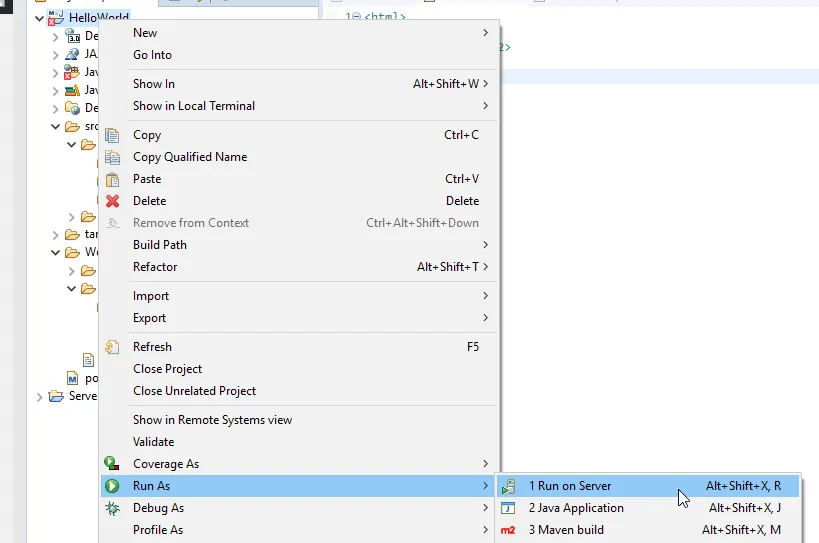819x543 pixels.
Task: Click the m2 Maven build icon
Action: coord(509,530)
